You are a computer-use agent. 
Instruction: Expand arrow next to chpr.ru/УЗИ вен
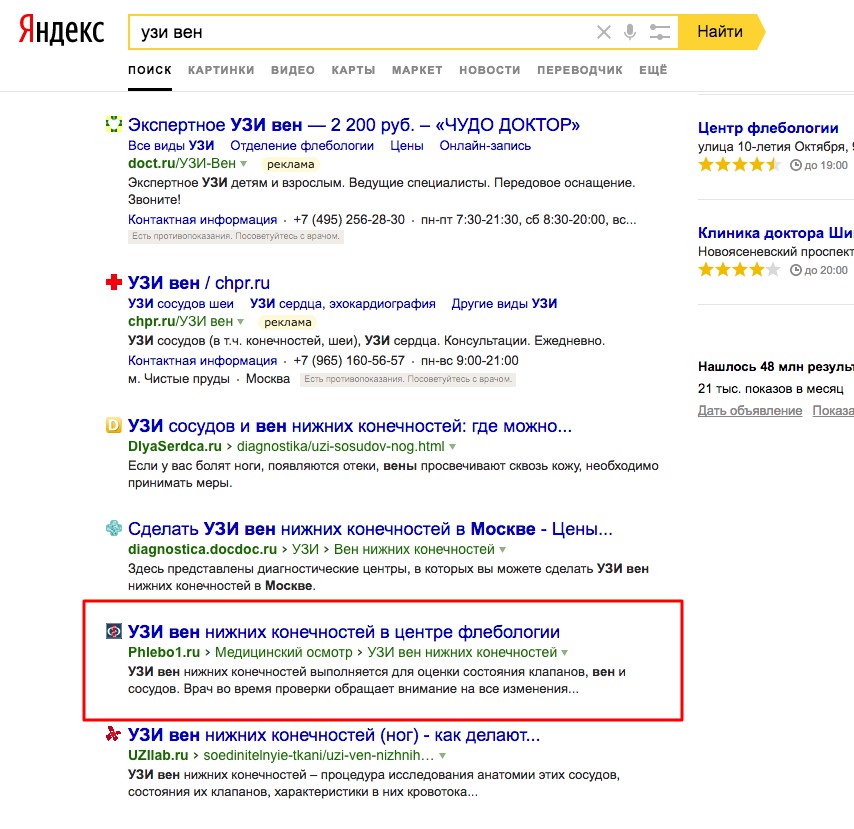[x=240, y=321]
